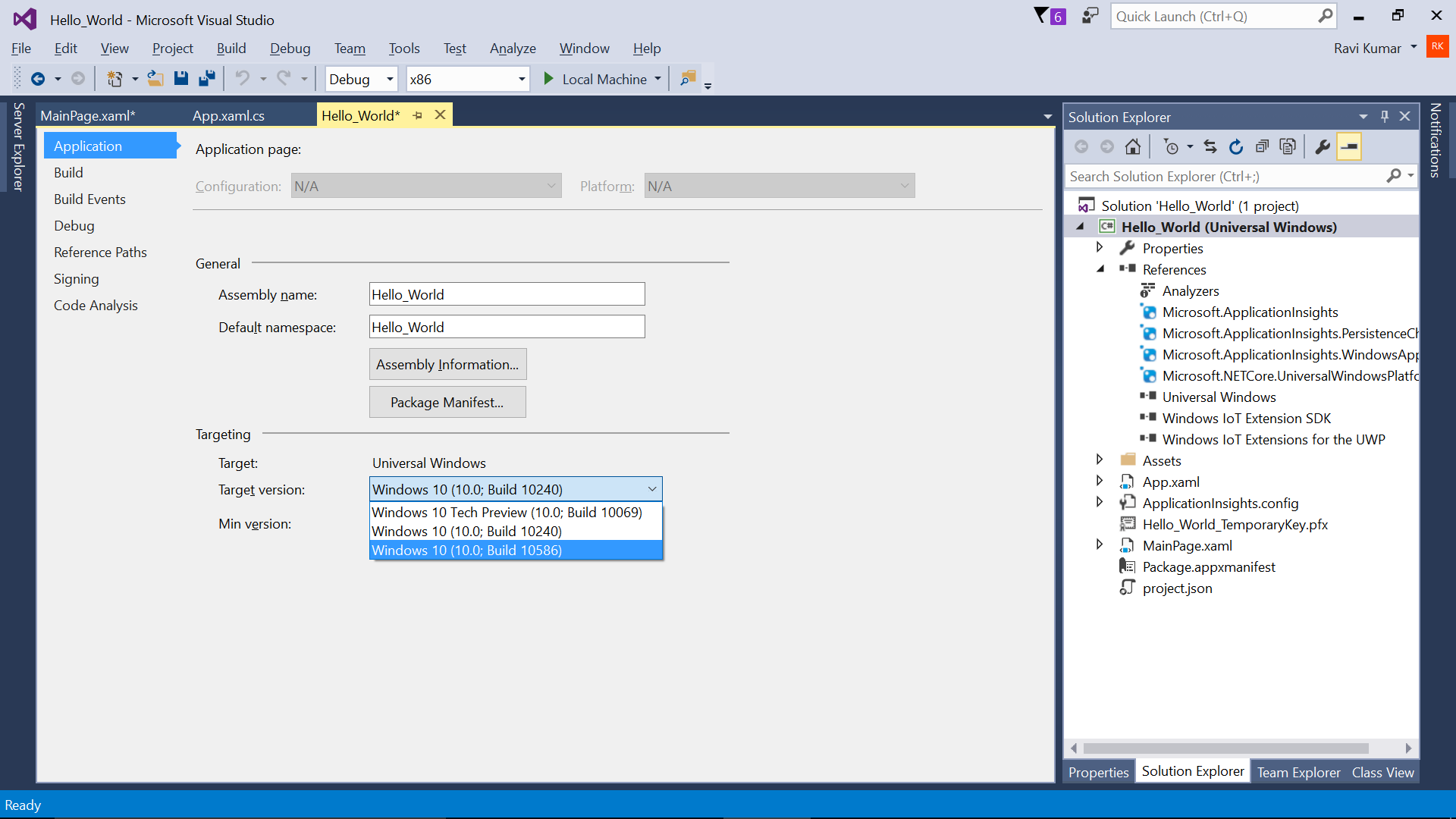Expand the Assets folder
The image size is (1456, 819).
tap(1100, 460)
